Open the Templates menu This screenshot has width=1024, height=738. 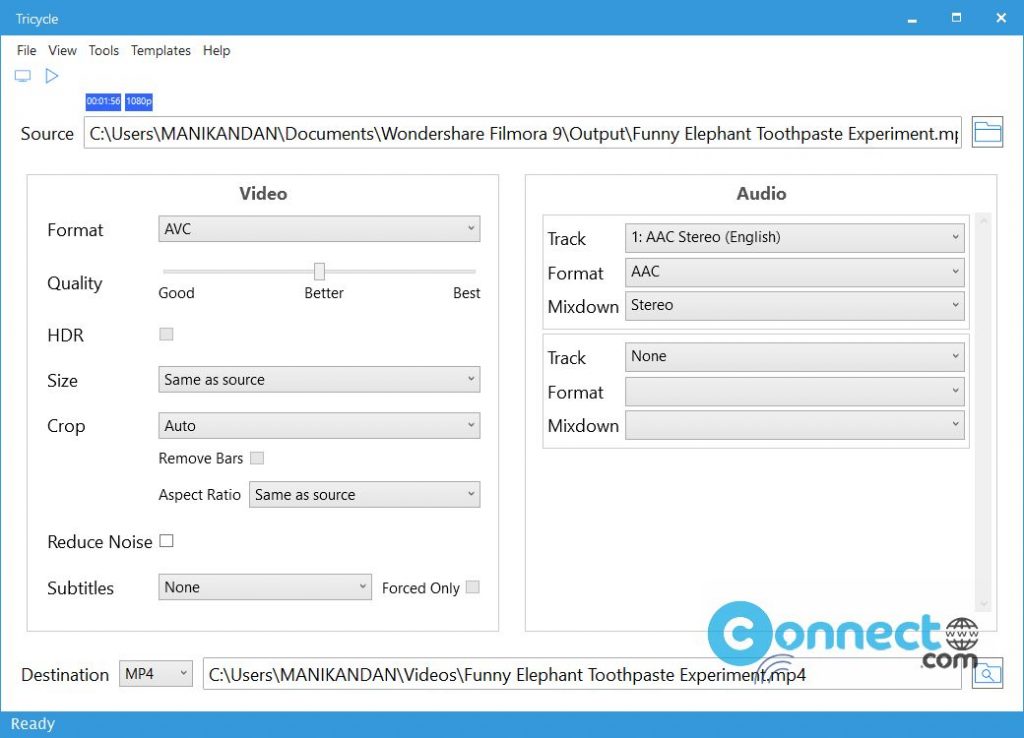160,50
